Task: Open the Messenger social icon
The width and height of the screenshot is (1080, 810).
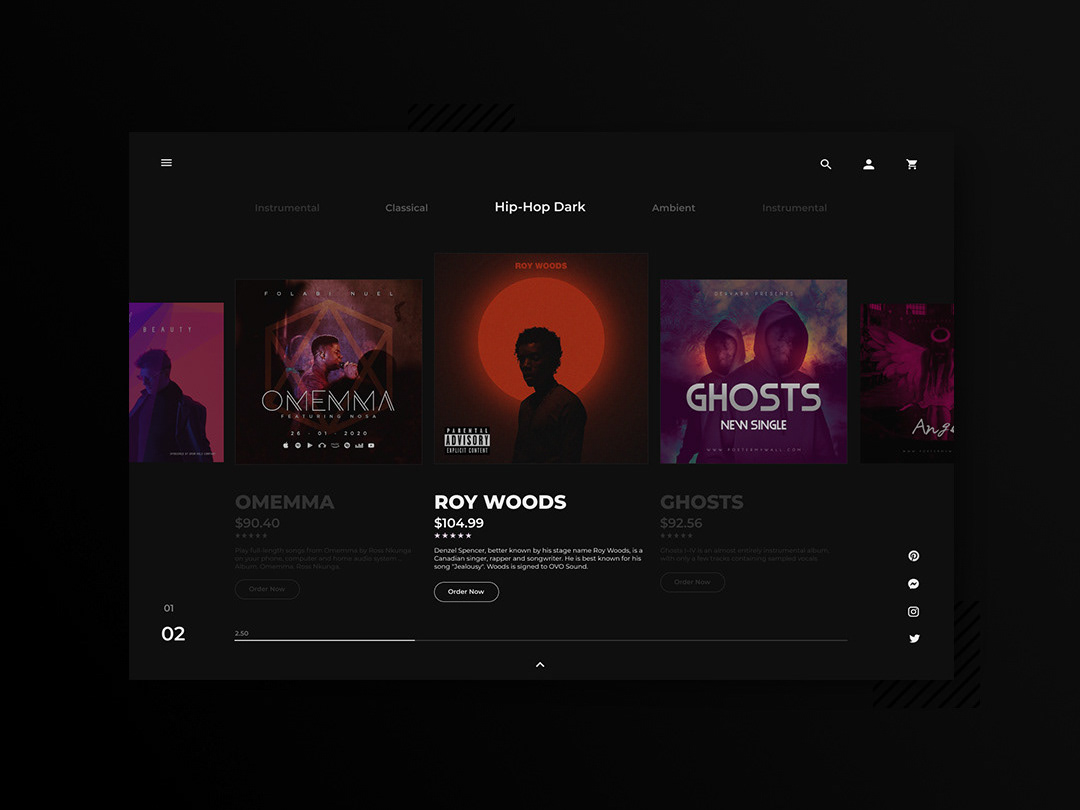Action: pos(913,584)
